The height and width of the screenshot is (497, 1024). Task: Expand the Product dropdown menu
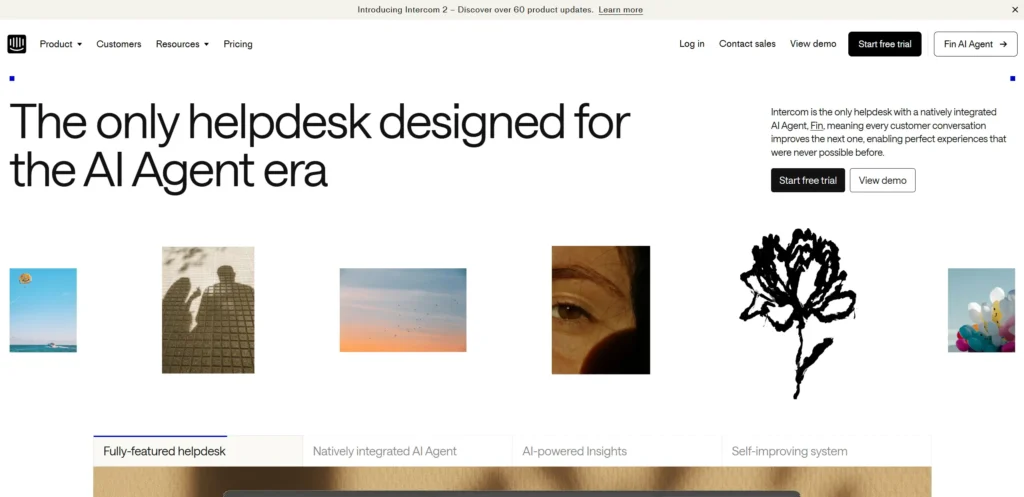click(x=61, y=44)
